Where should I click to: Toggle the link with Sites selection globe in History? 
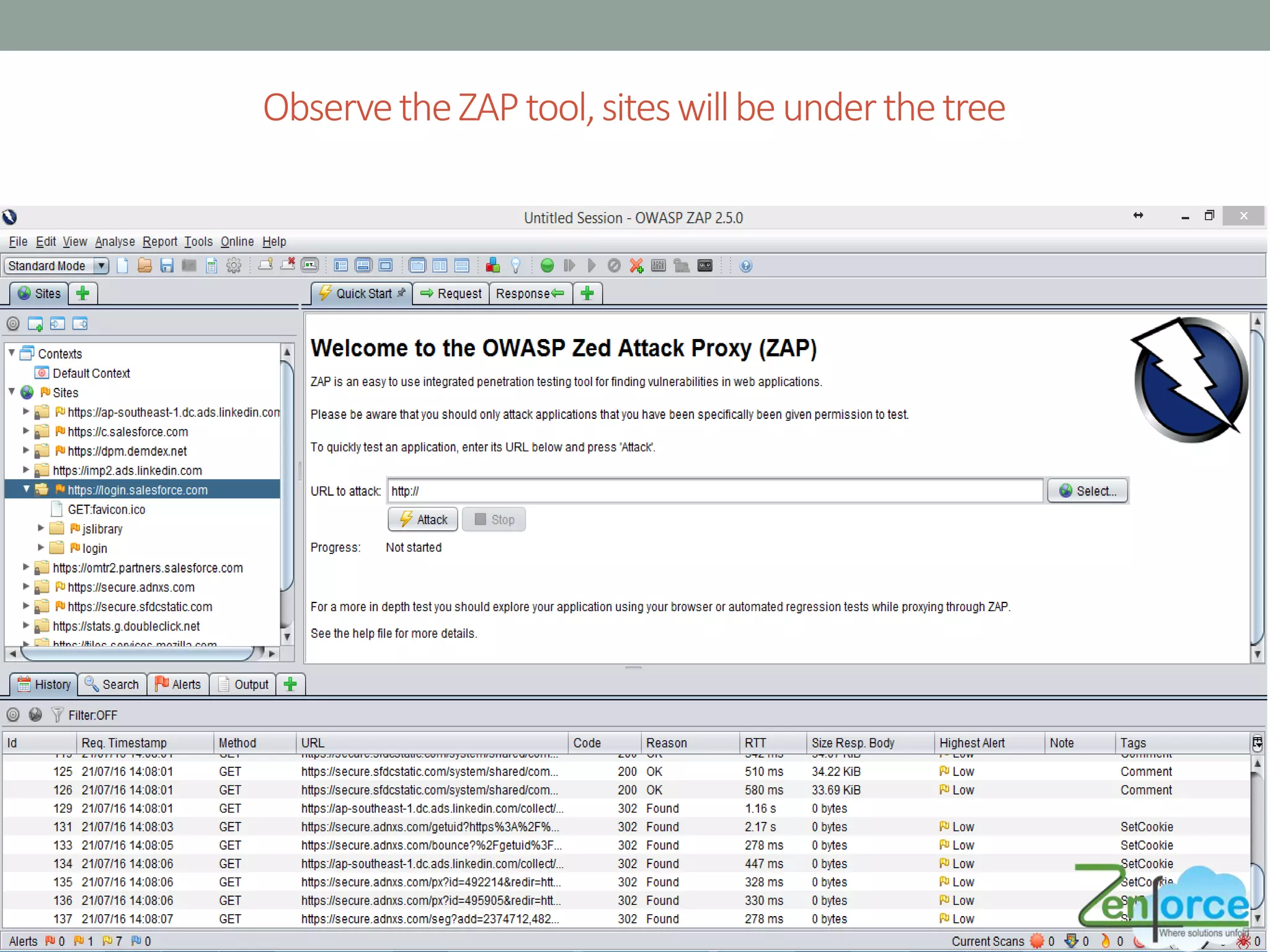click(35, 715)
